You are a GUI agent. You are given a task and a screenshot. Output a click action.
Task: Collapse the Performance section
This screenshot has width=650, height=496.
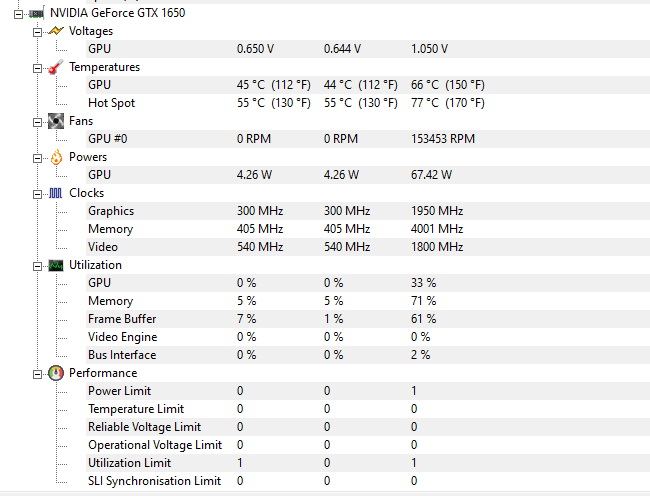click(x=37, y=374)
